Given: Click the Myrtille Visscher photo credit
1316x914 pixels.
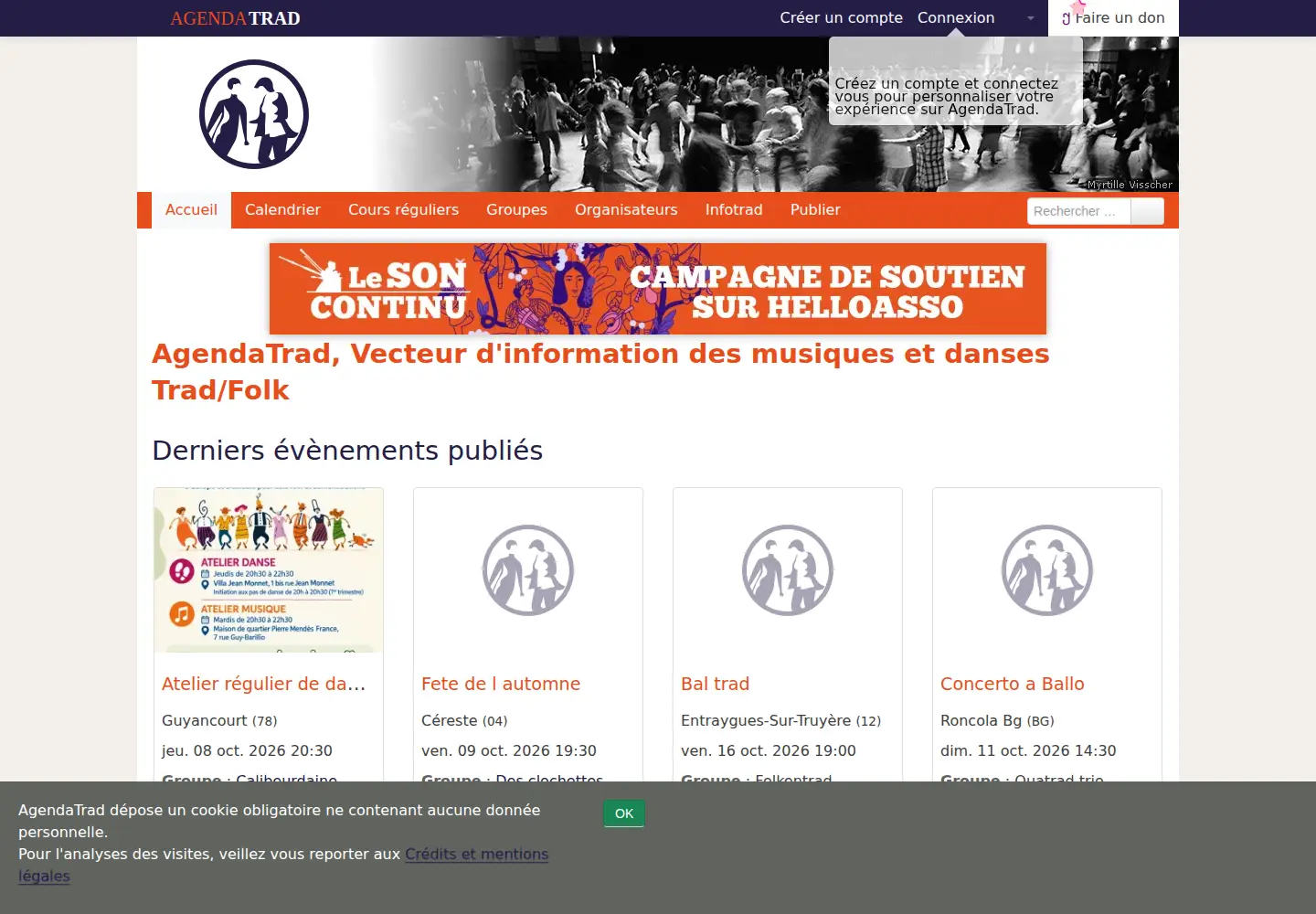Looking at the screenshot, I should pos(1130,185).
